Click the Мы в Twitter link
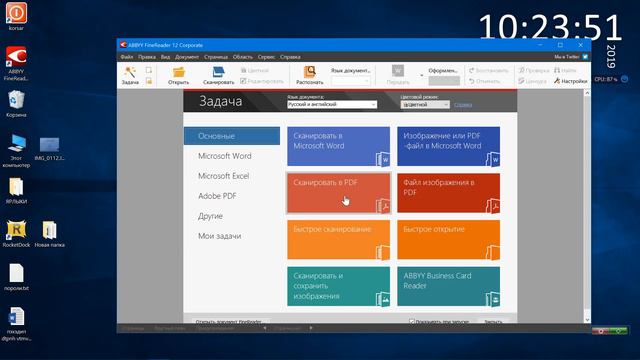Viewport: 640px width, 360px height. [567, 57]
